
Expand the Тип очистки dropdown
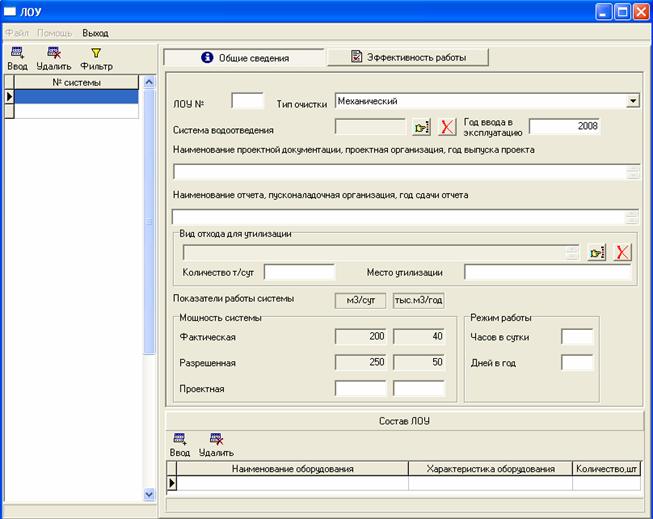632,101
